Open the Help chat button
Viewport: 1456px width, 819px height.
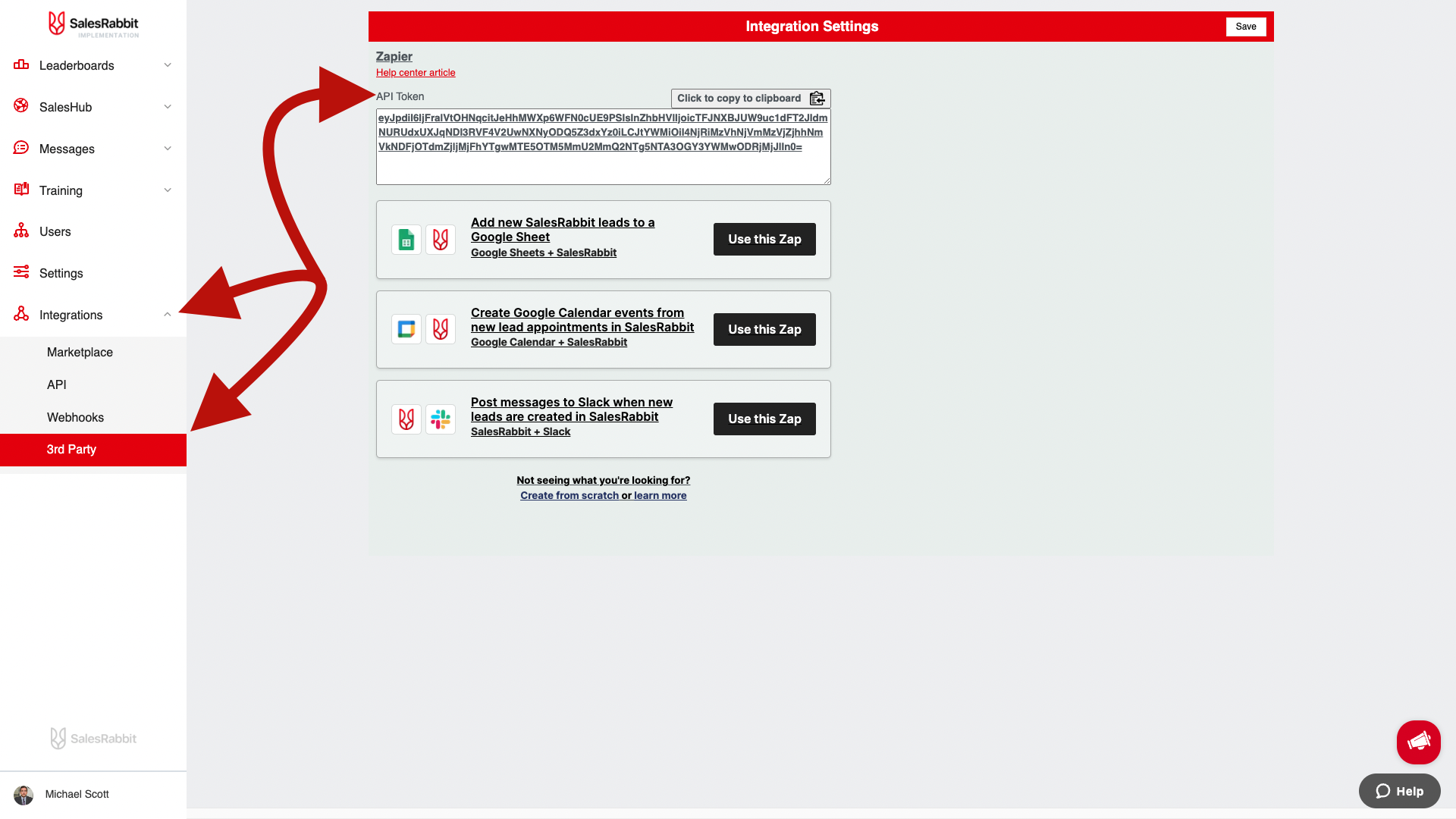click(x=1400, y=791)
